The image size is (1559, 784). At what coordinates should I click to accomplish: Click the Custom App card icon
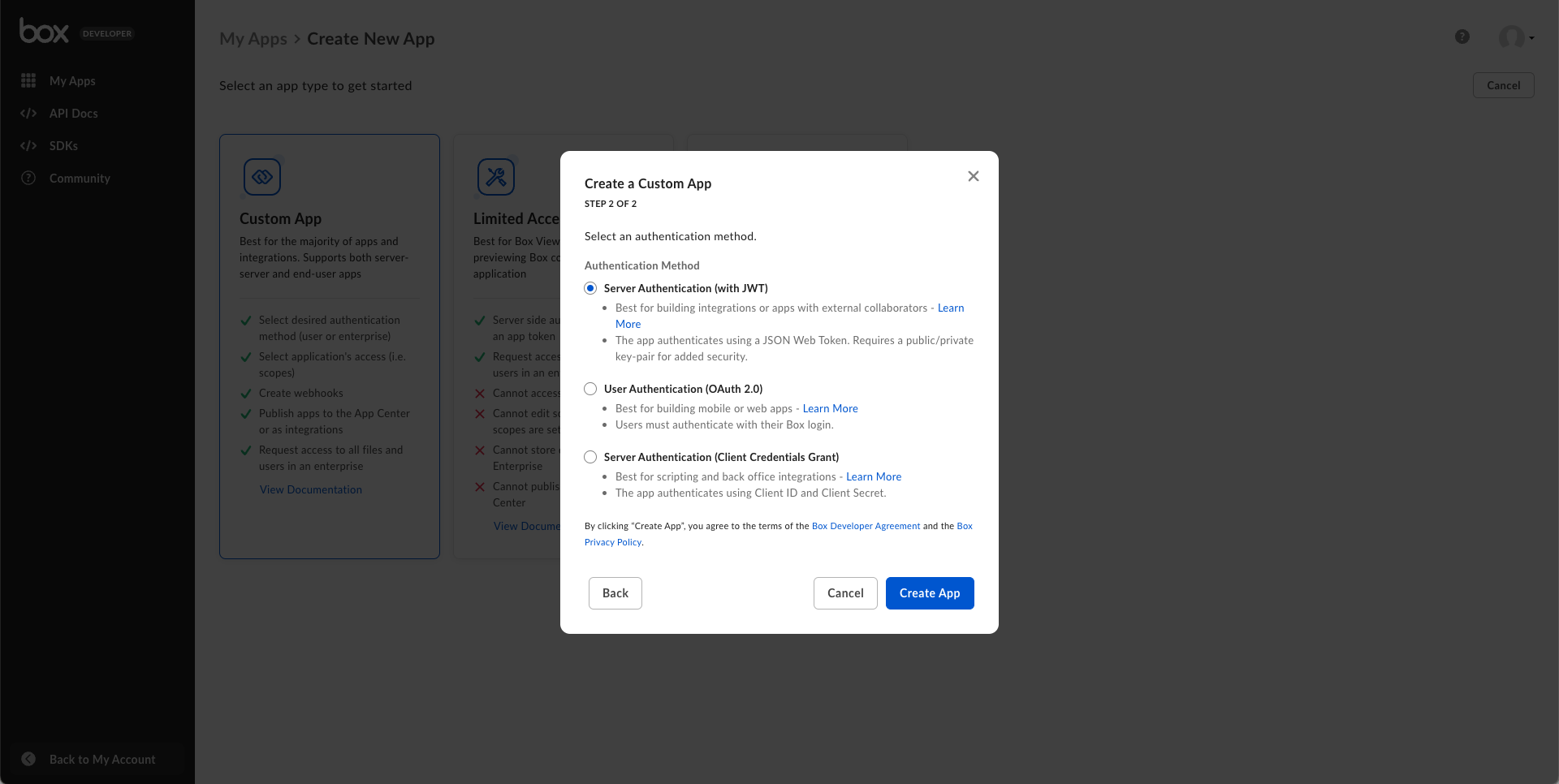(261, 176)
